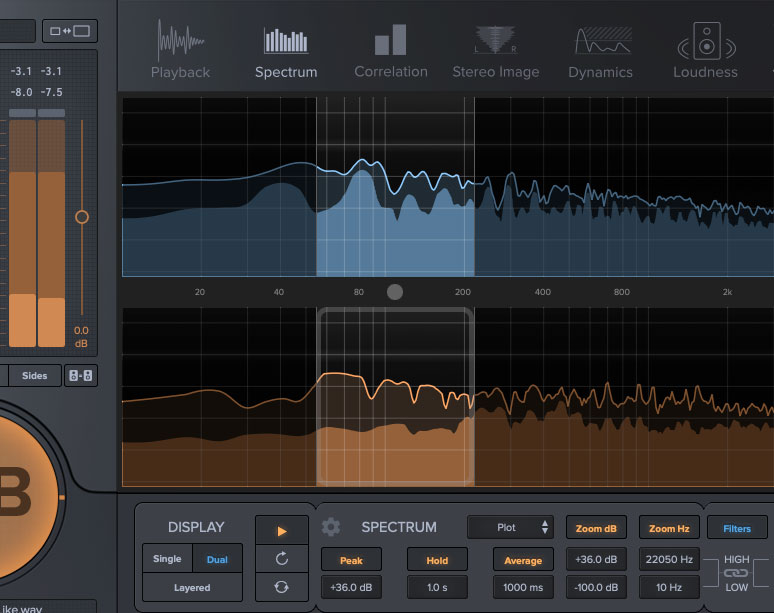Click the window resize mode icon
The height and width of the screenshot is (613, 774).
pos(70,31)
